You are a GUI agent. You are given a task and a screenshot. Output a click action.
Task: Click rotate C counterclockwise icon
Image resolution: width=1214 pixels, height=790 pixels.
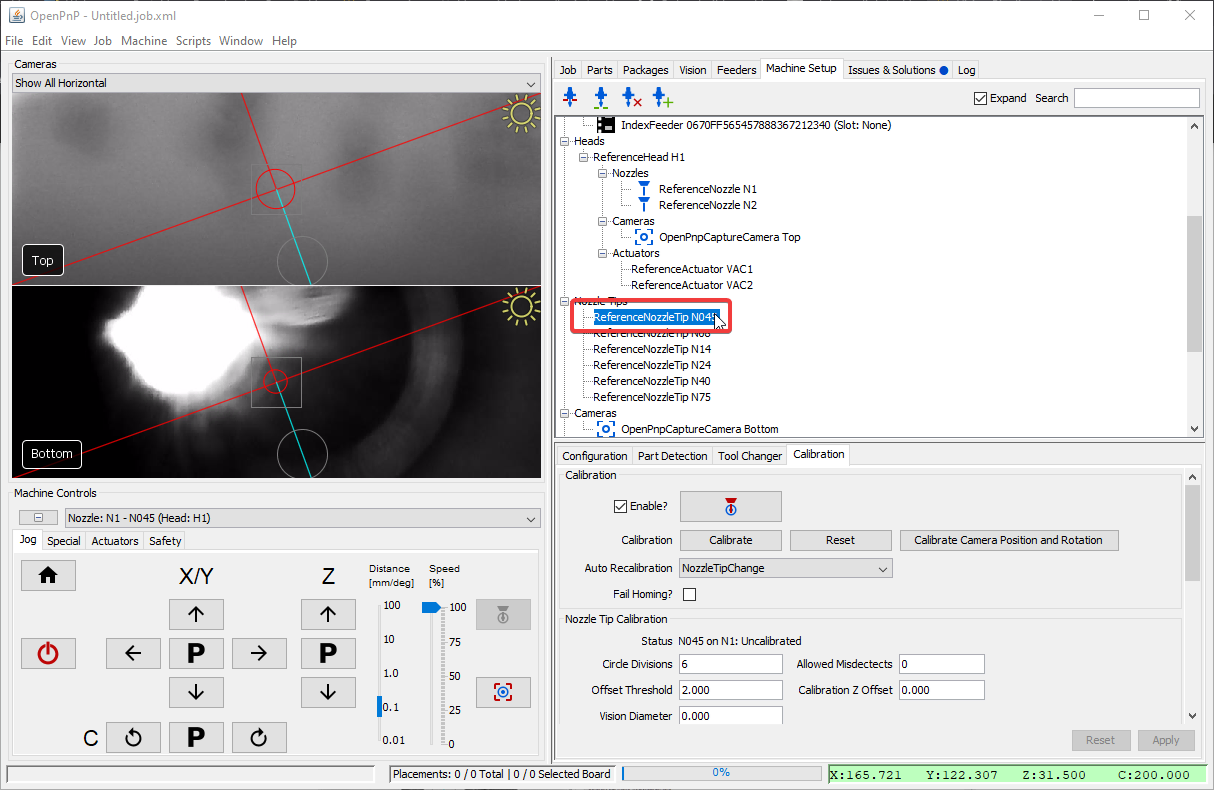(x=133, y=738)
